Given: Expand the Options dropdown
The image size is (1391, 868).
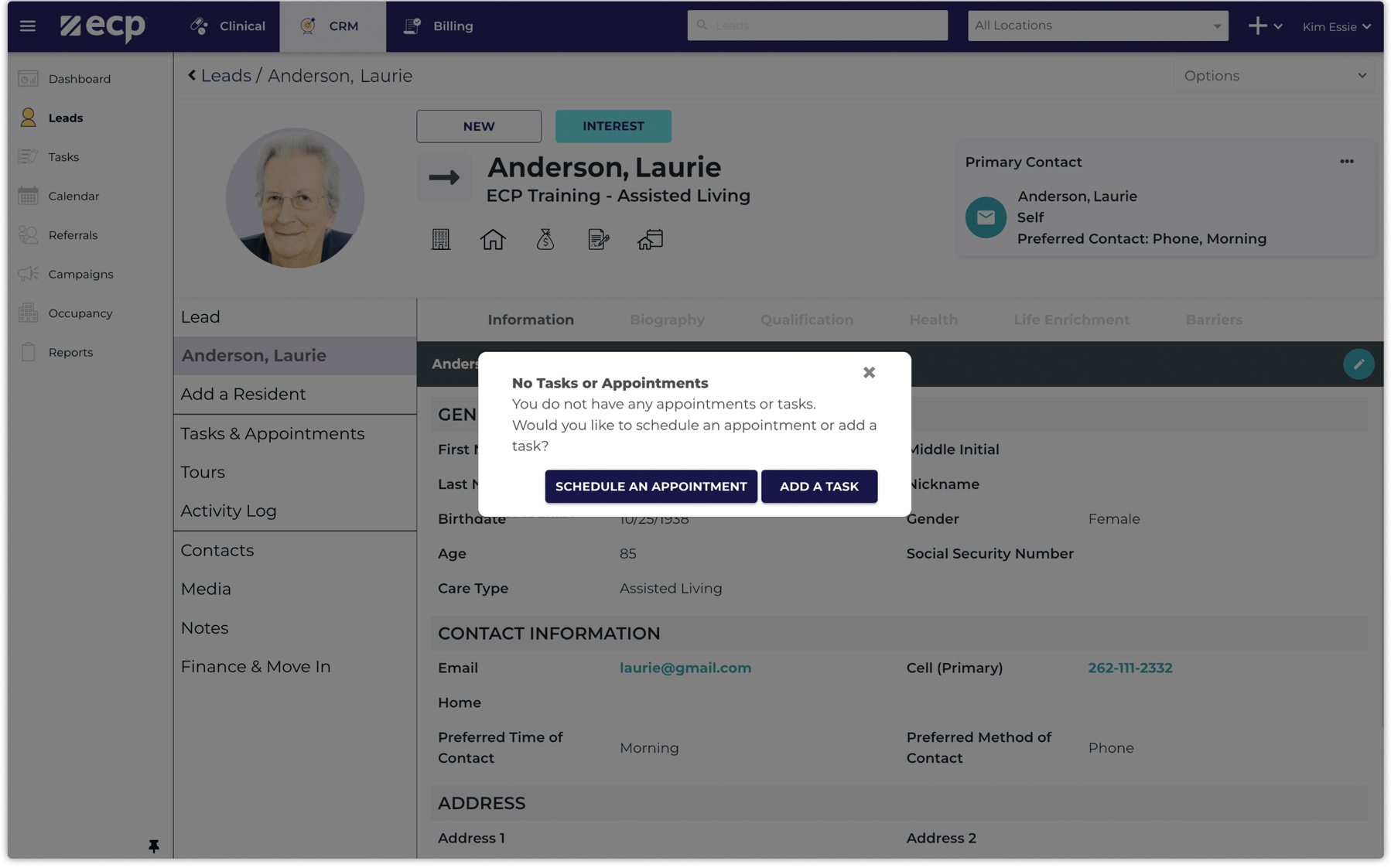Looking at the screenshot, I should point(1273,75).
